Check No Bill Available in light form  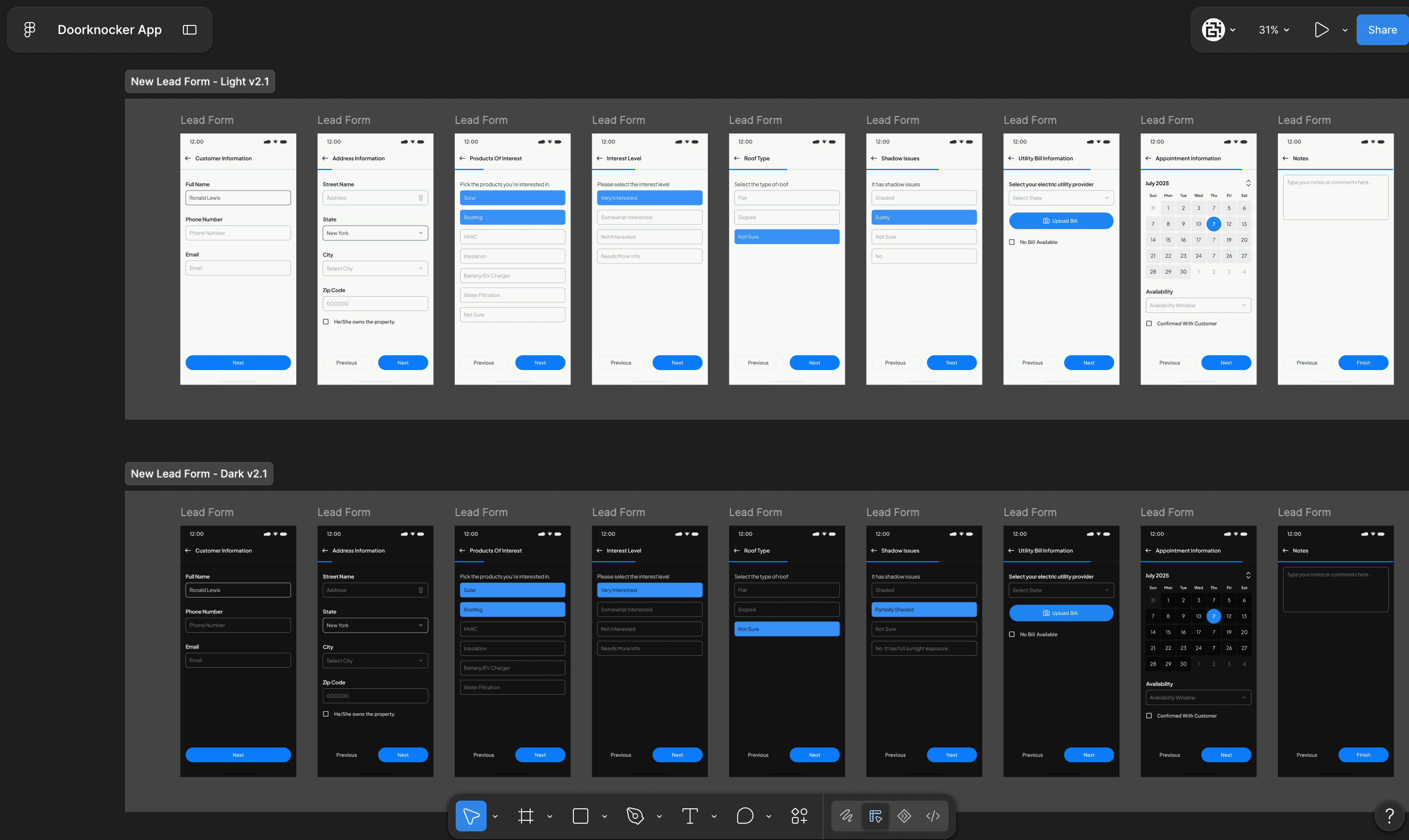[x=1011, y=242]
